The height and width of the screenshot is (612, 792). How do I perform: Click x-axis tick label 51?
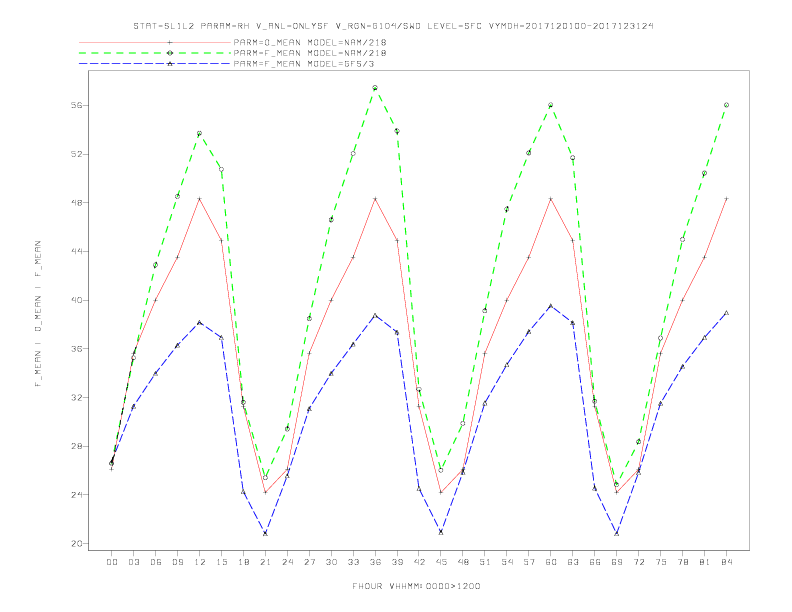coord(485,562)
